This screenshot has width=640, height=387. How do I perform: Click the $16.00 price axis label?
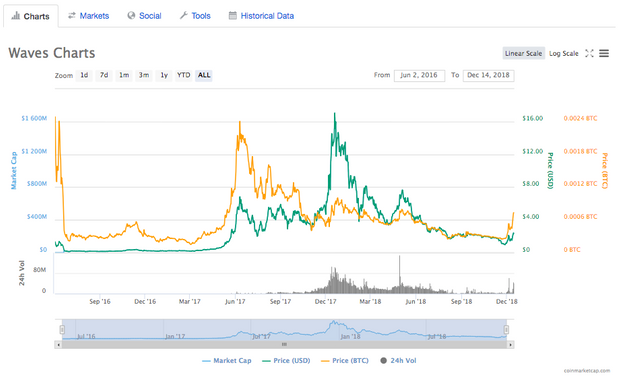coord(533,118)
